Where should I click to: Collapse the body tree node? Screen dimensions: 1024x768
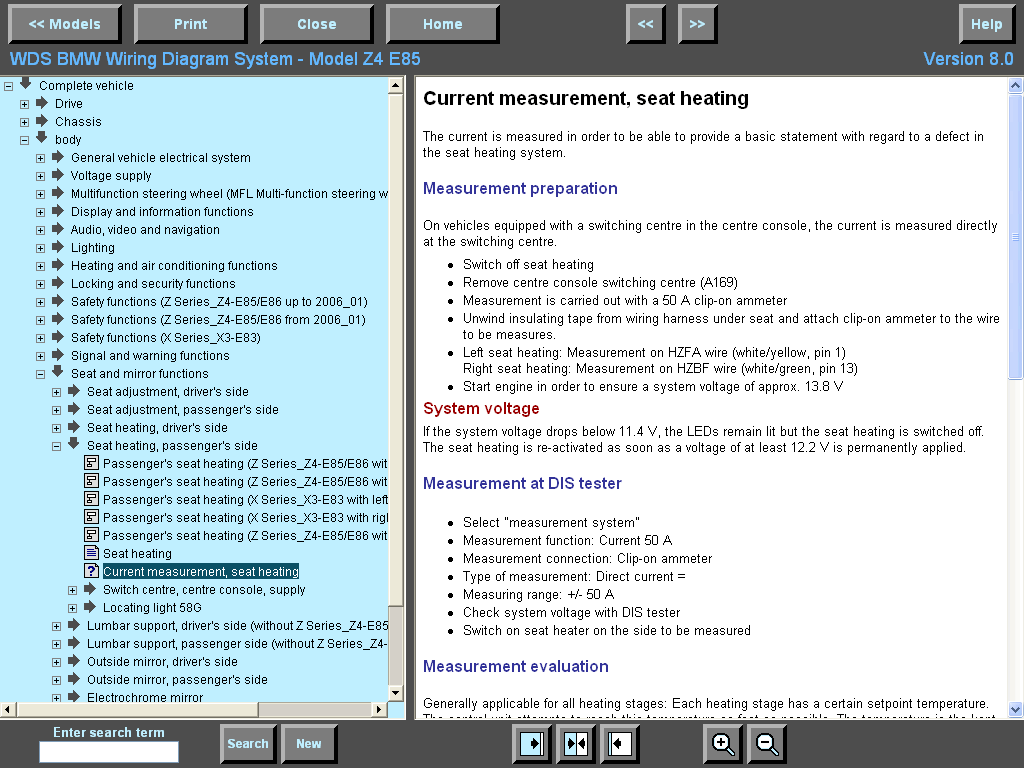pos(24,140)
